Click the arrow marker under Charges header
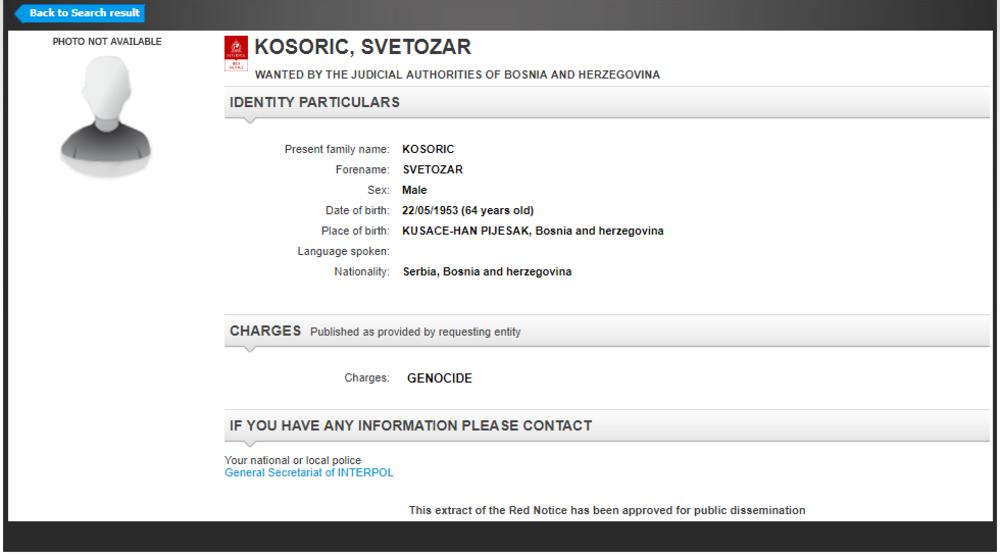Viewport: 1000px width, 557px height. point(249,349)
